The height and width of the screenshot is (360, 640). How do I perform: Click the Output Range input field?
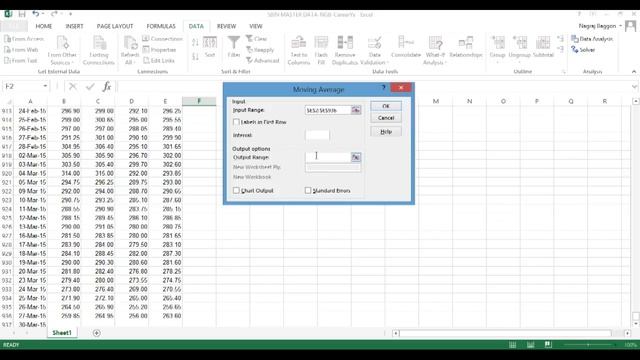328,157
